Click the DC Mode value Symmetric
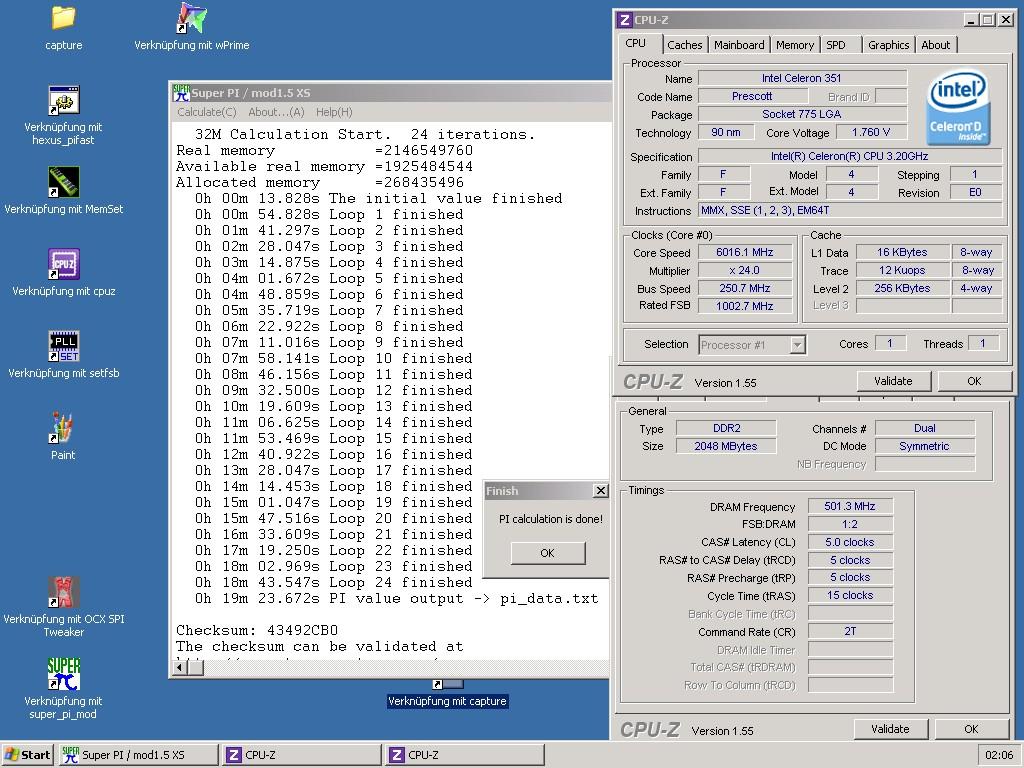The height and width of the screenshot is (768, 1024). pyautogui.click(x=925, y=446)
